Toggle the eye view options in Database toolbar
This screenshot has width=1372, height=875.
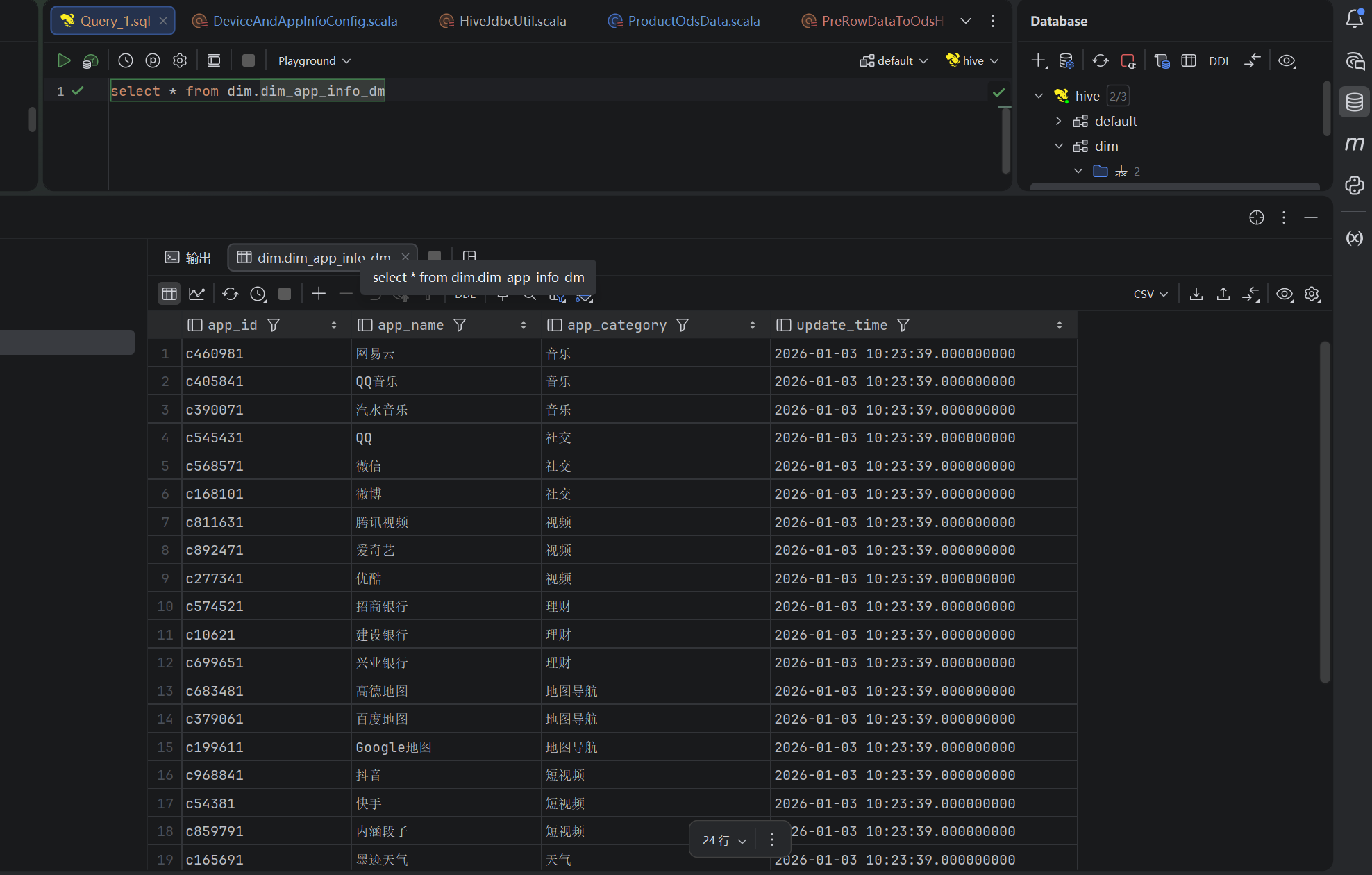[1287, 60]
